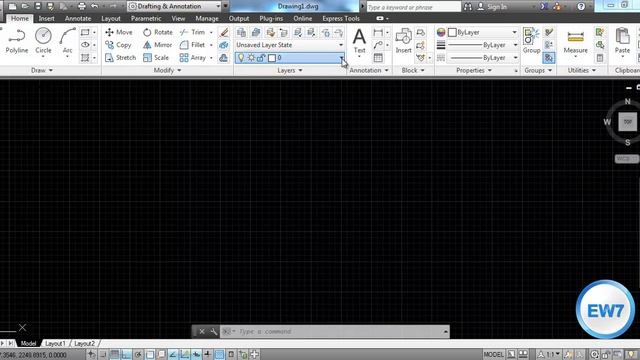This screenshot has height=360, width=640.
Task: Click the Paste clipboard tool
Action: [622, 41]
